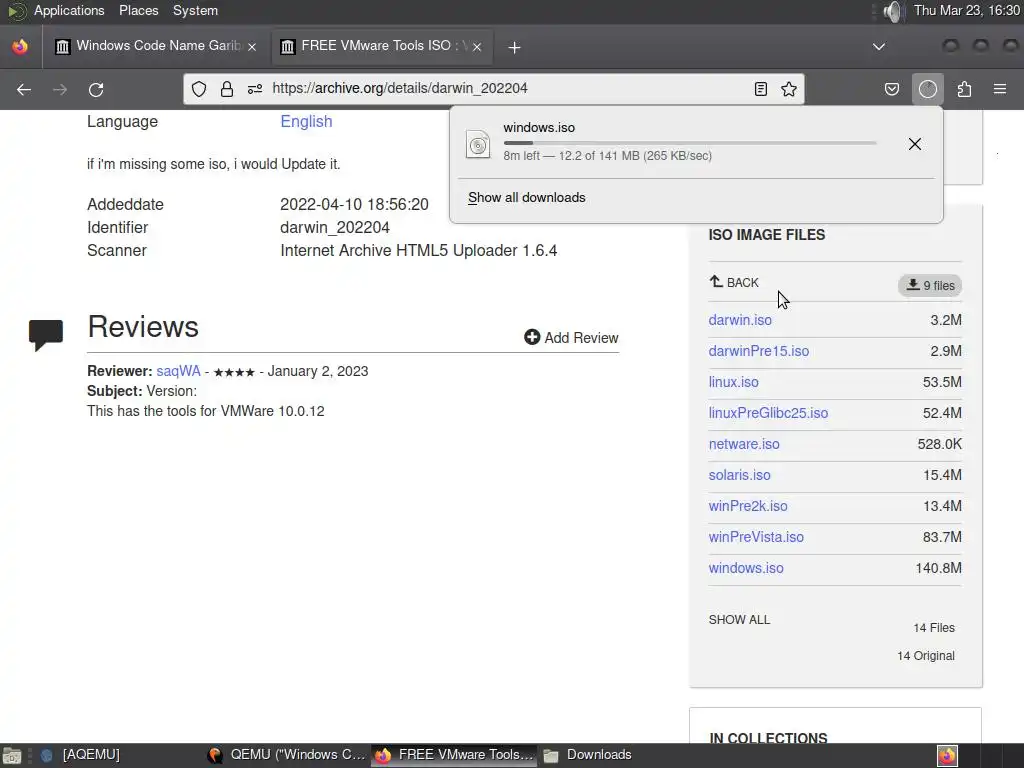Click the Firefox icon in bottom tray
The height and width of the screenshot is (768, 1024).
click(947, 756)
